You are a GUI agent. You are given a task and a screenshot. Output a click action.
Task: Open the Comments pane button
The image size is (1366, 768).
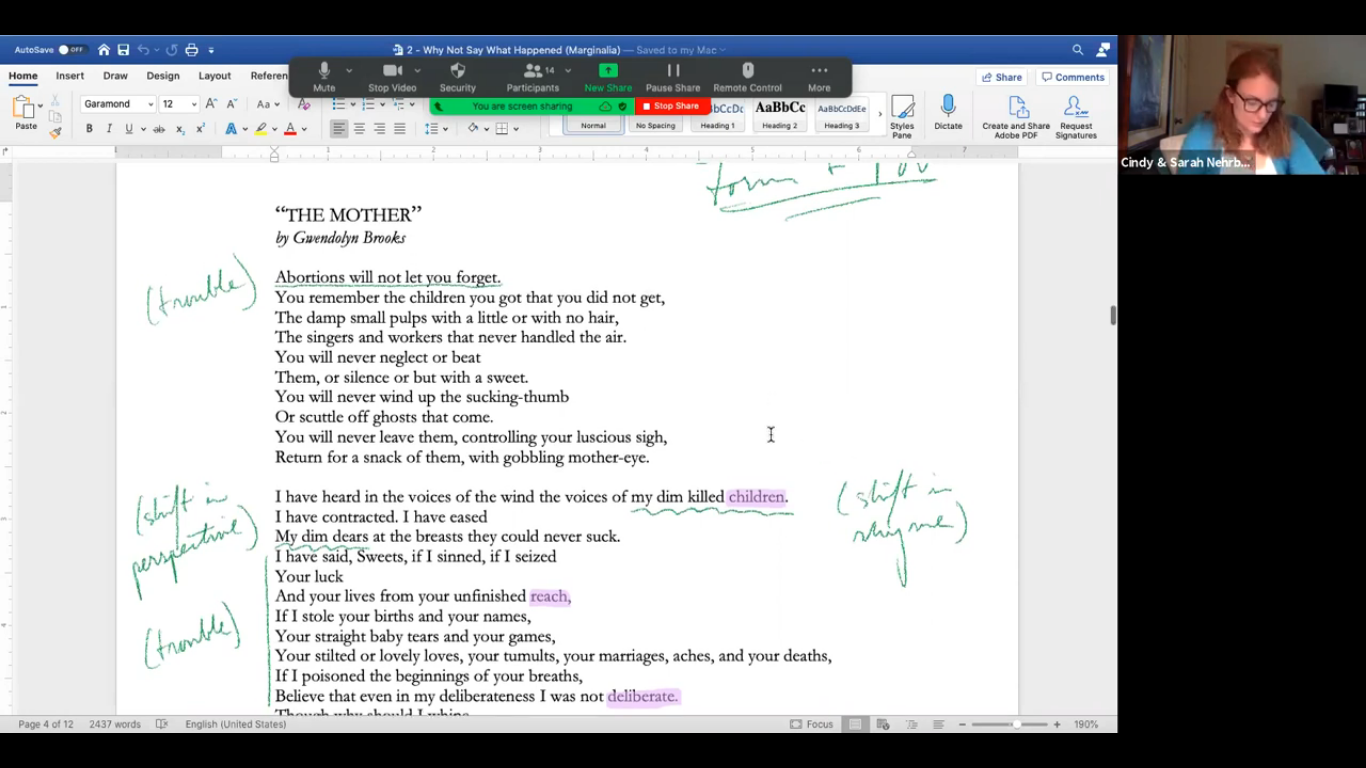tap(1073, 77)
